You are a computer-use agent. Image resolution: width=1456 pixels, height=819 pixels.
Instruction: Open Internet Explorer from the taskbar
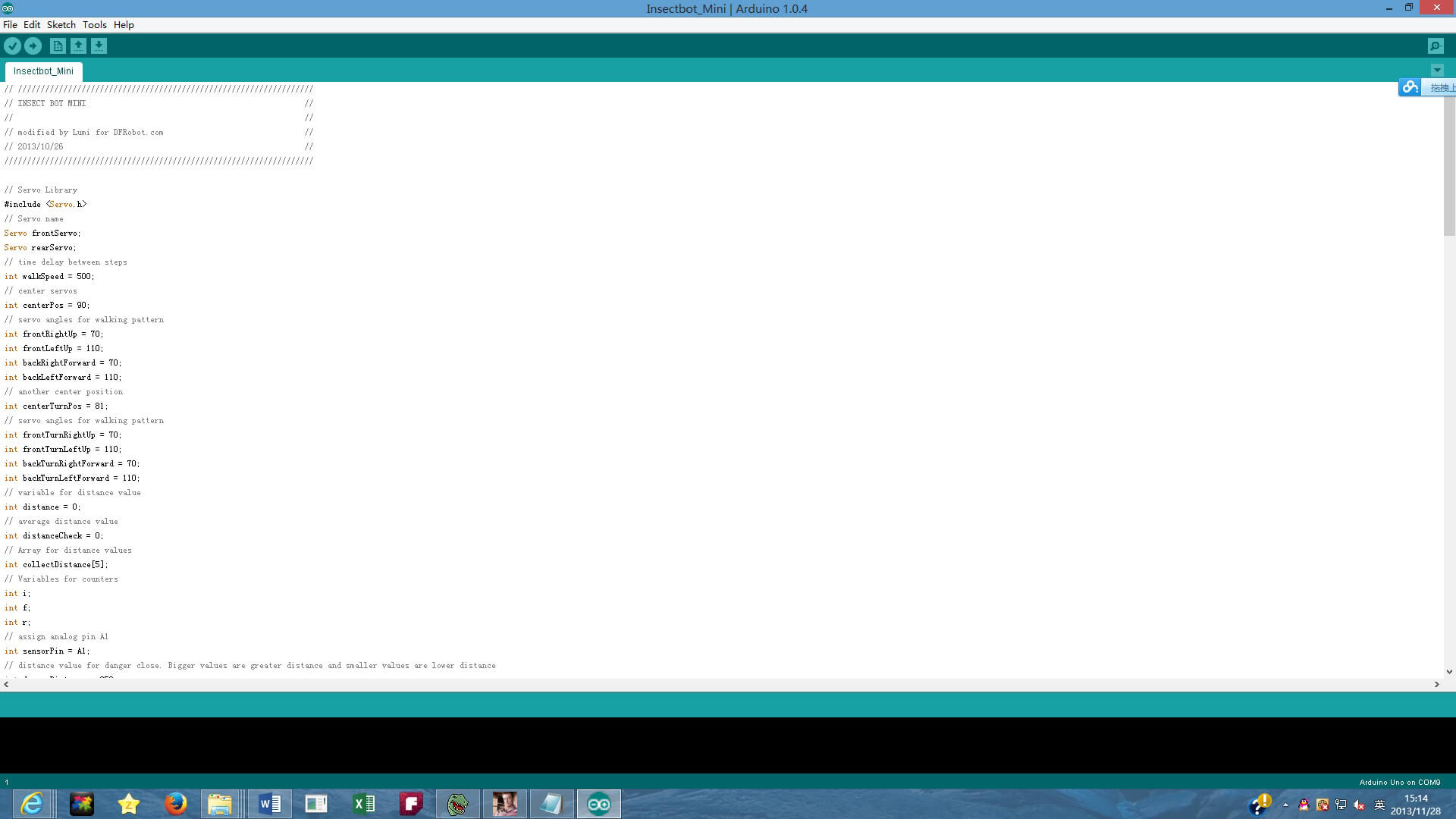pos(32,804)
